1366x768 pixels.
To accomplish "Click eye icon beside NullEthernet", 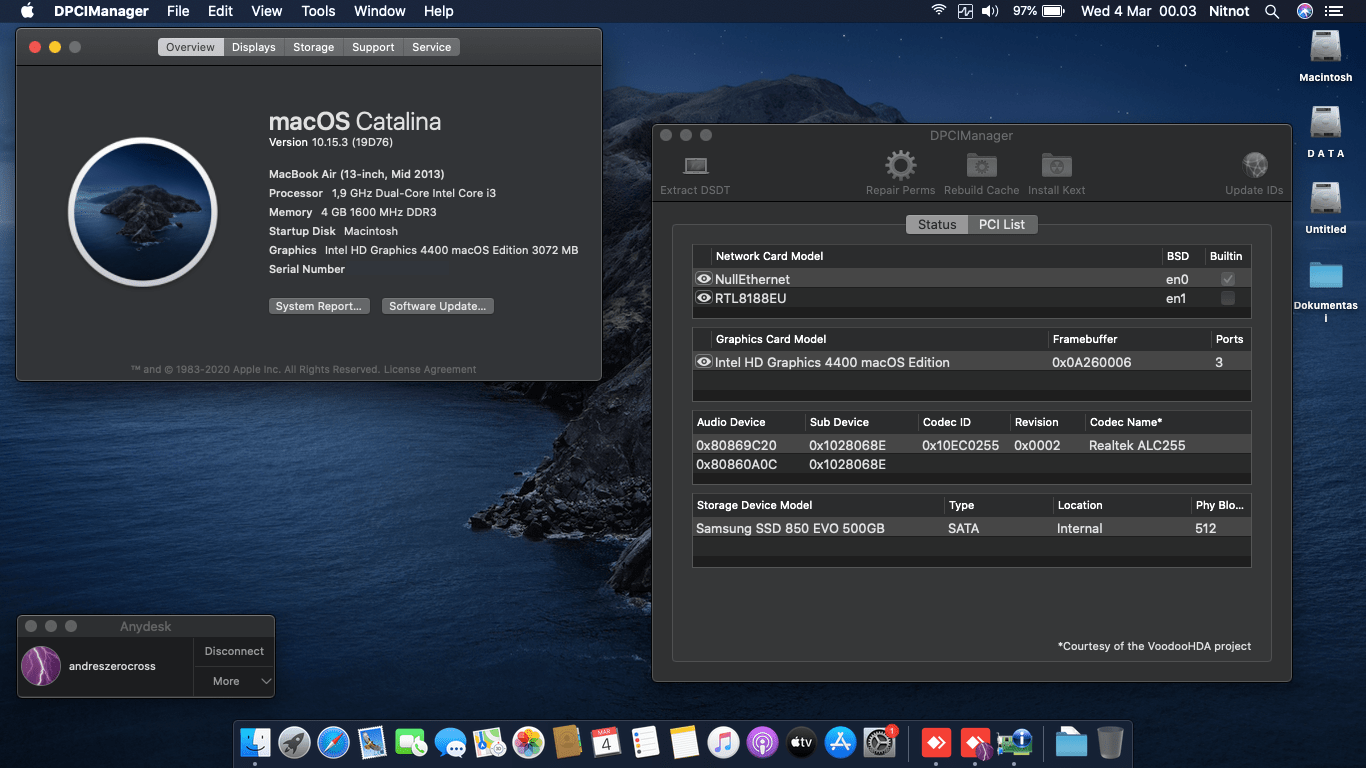I will pyautogui.click(x=704, y=279).
